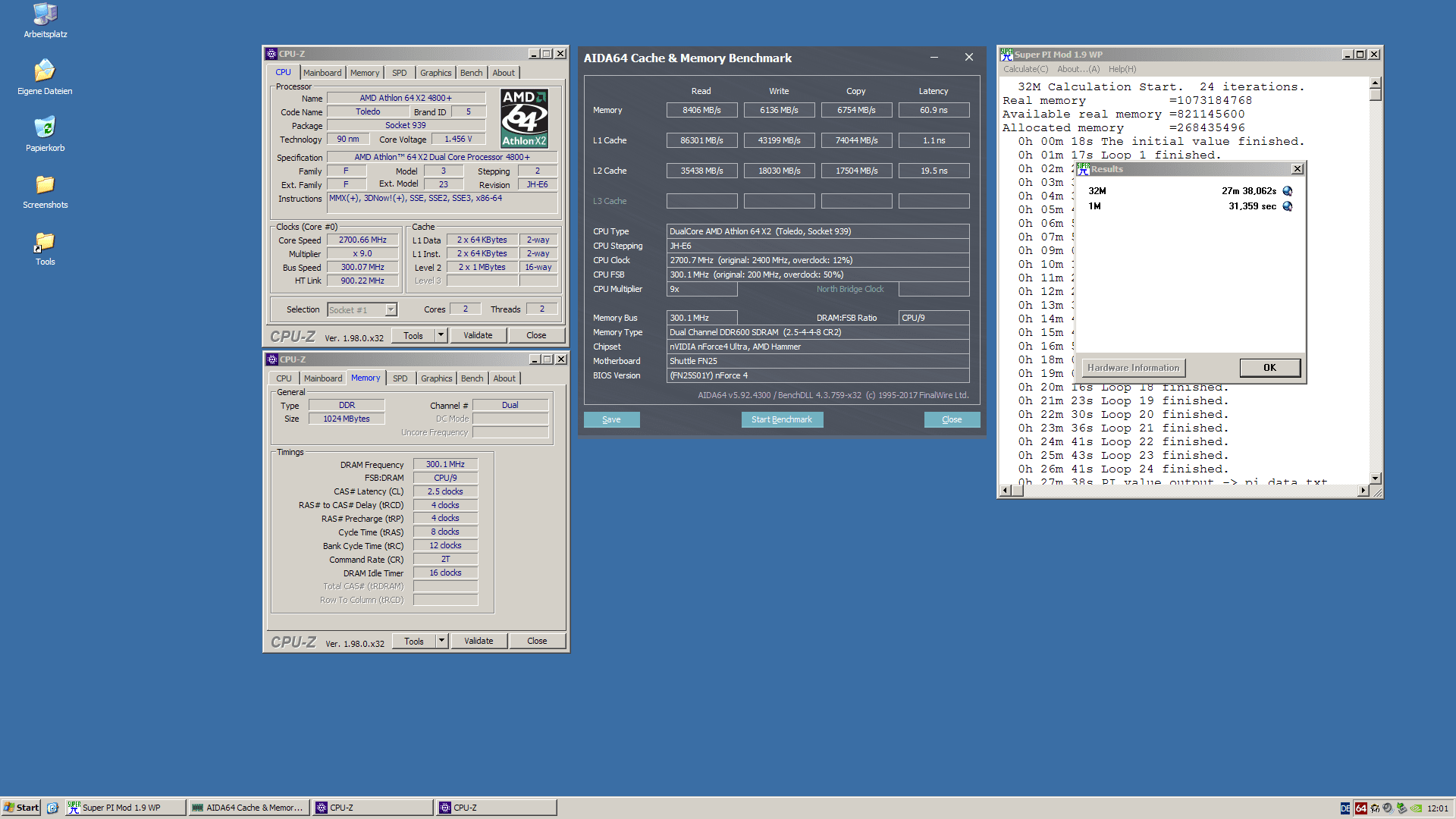The width and height of the screenshot is (1456, 819).
Task: Click Tools button in bottom CPU-Z window
Action: click(414, 641)
